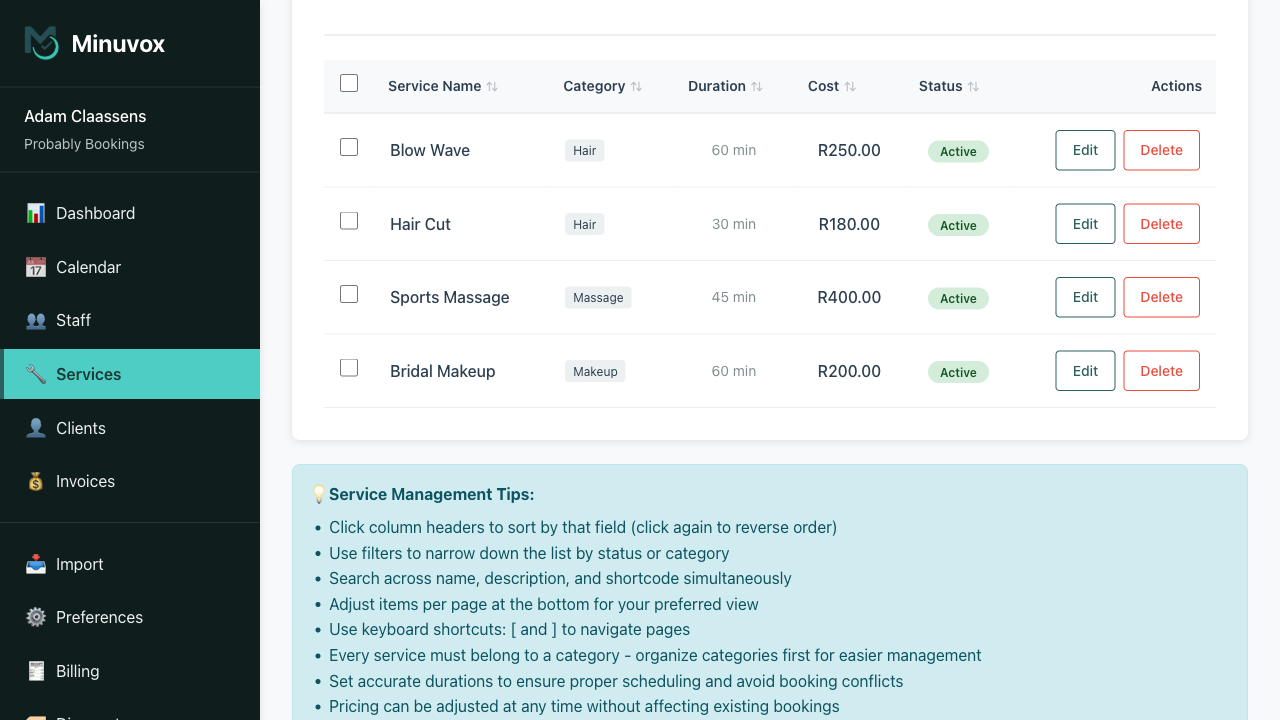Image resolution: width=1280 pixels, height=720 pixels.
Task: Select the Sports Massage row checkbox
Action: pos(349,293)
